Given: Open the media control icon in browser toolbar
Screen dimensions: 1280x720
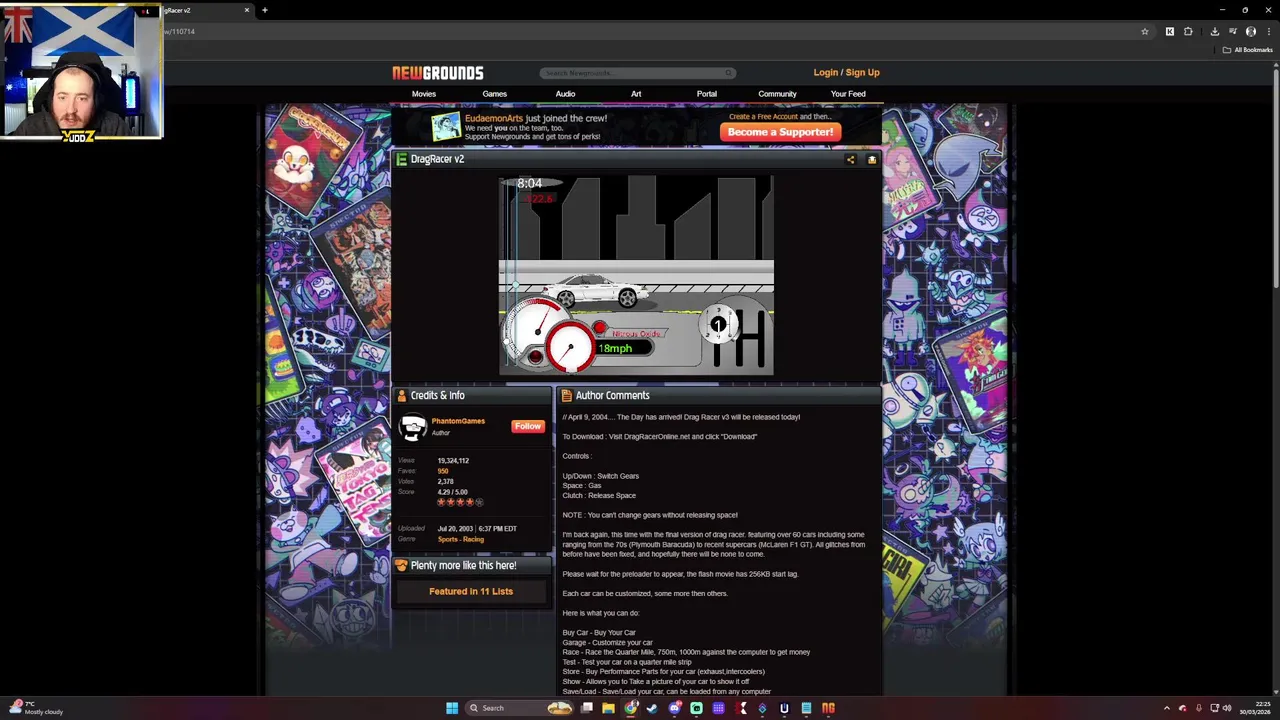Looking at the screenshot, I should click(1232, 31).
